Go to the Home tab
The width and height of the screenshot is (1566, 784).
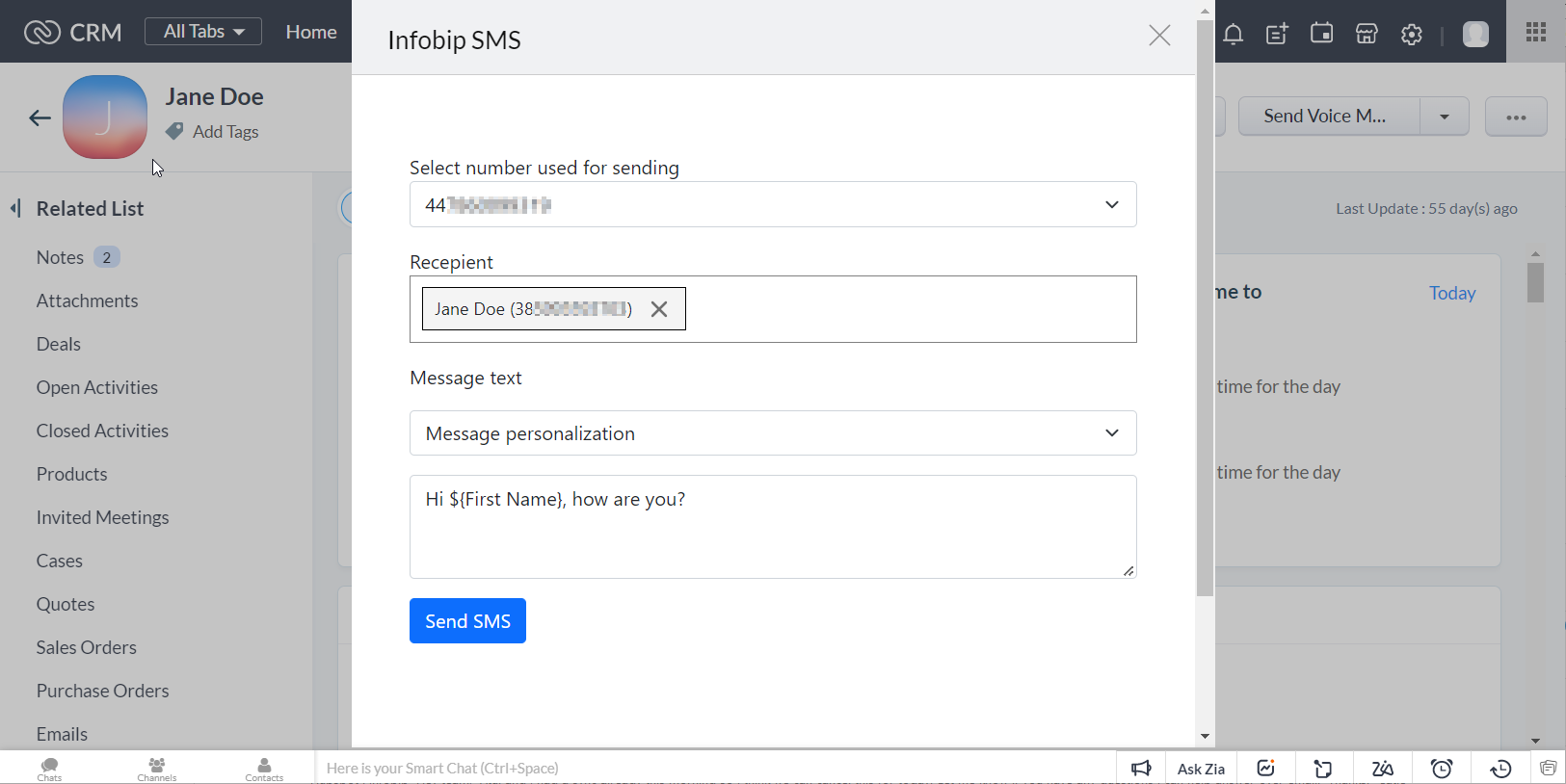click(x=310, y=32)
